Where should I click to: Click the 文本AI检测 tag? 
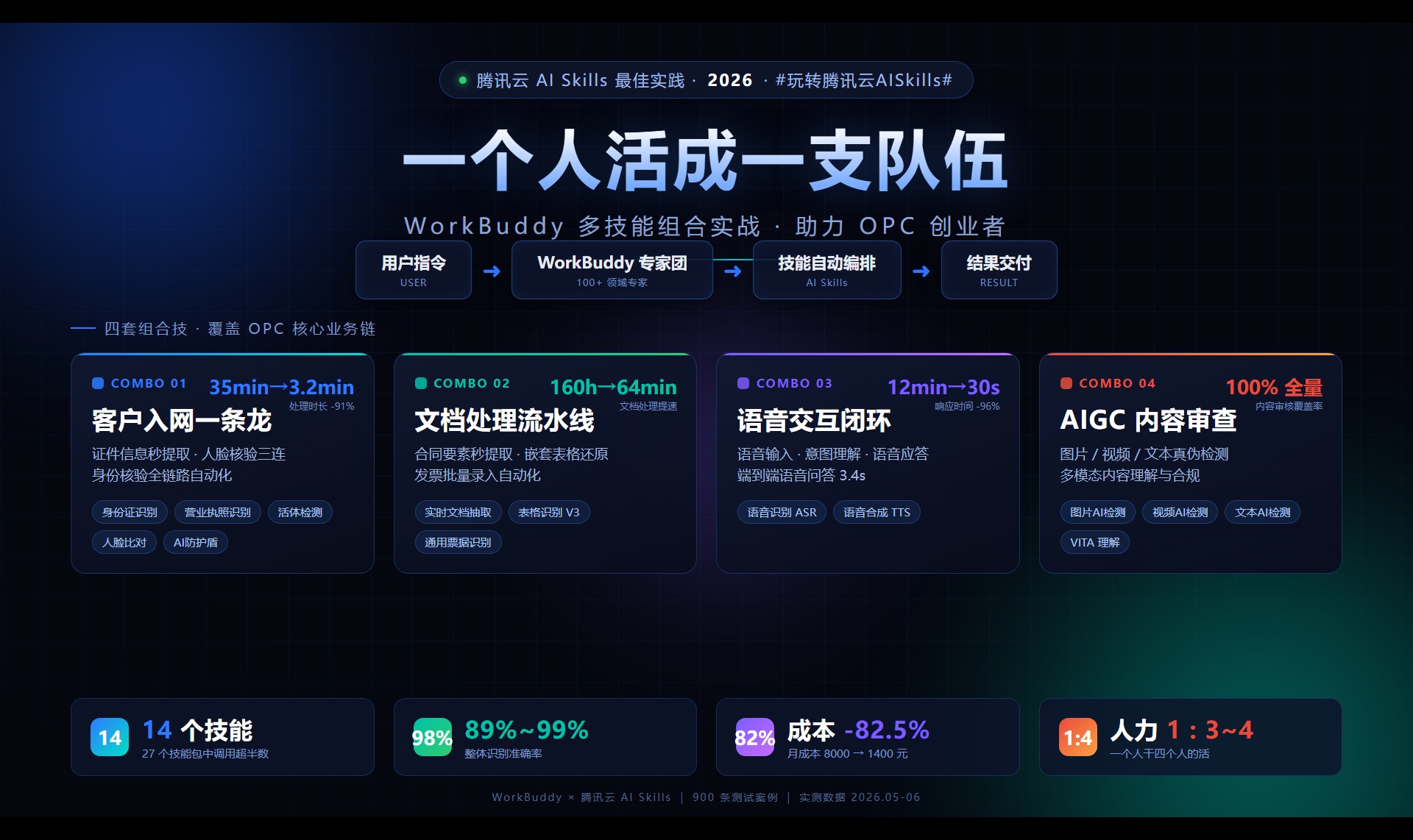pos(1263,512)
